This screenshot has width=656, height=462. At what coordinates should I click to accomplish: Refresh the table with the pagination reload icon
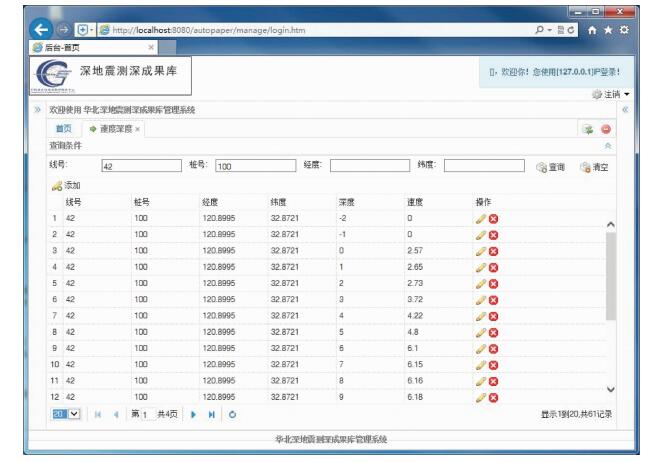tap(233, 414)
